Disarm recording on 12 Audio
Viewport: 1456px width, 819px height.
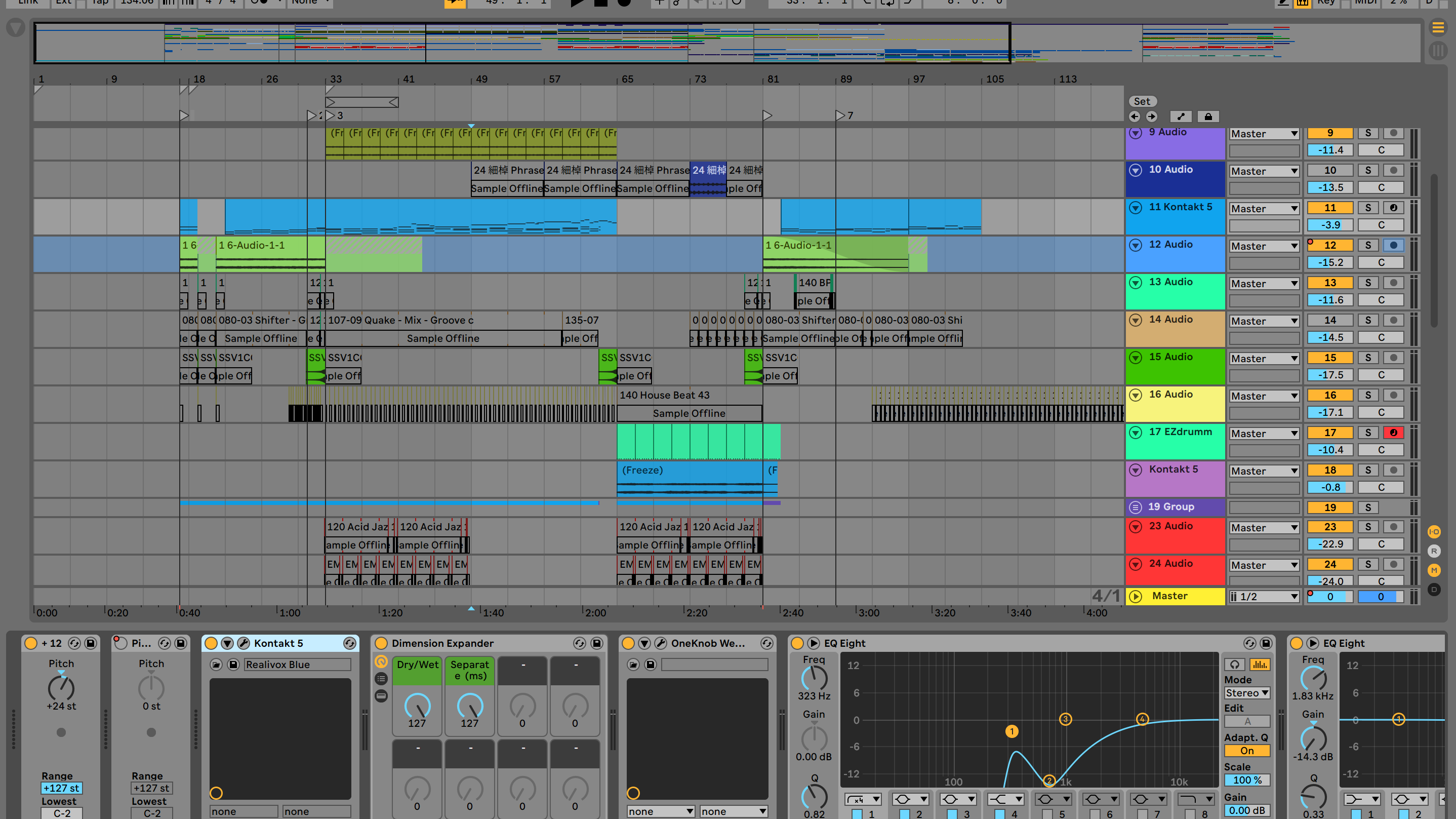(1394, 246)
